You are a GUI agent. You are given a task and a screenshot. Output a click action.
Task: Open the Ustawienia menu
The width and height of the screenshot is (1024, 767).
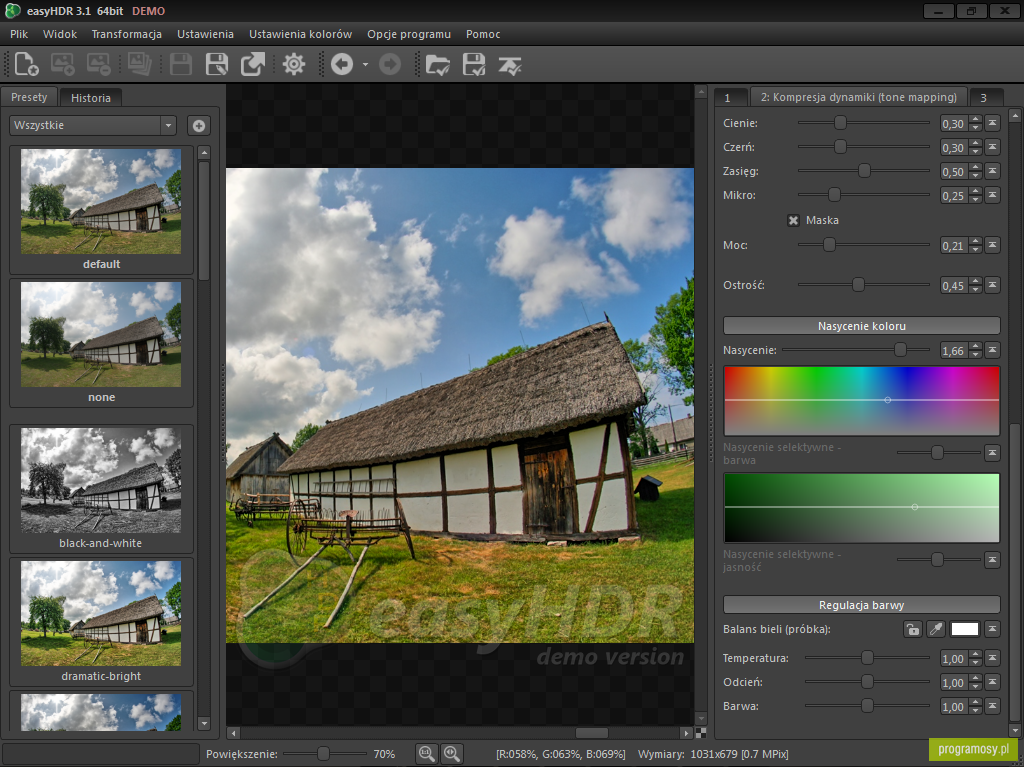[x=205, y=34]
